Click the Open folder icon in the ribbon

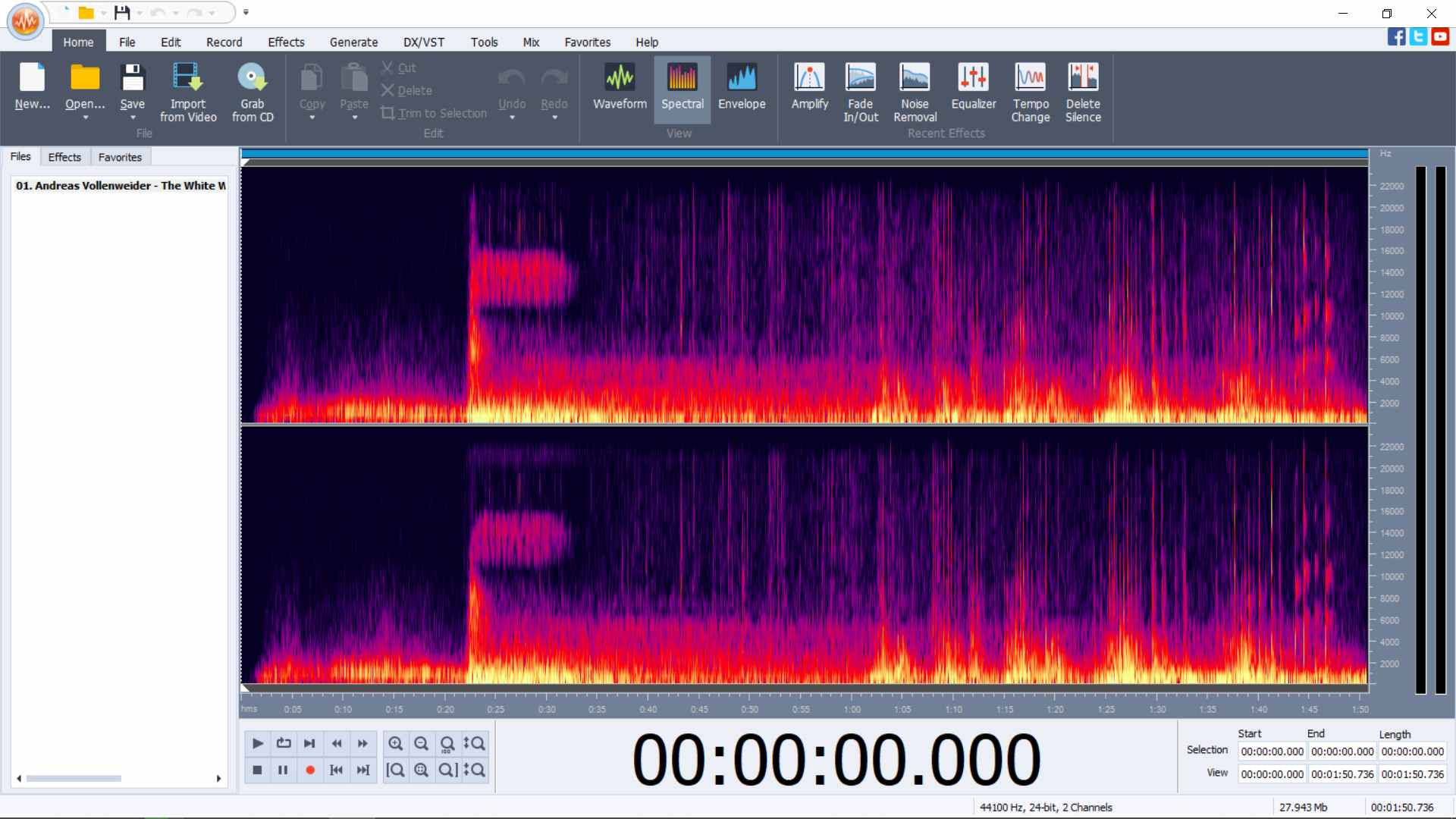(85, 77)
